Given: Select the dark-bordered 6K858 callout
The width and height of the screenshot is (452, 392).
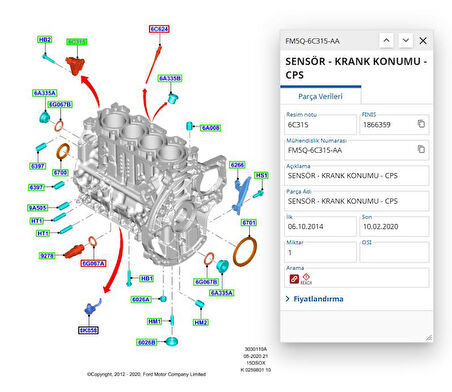Looking at the screenshot, I should 88,330.
